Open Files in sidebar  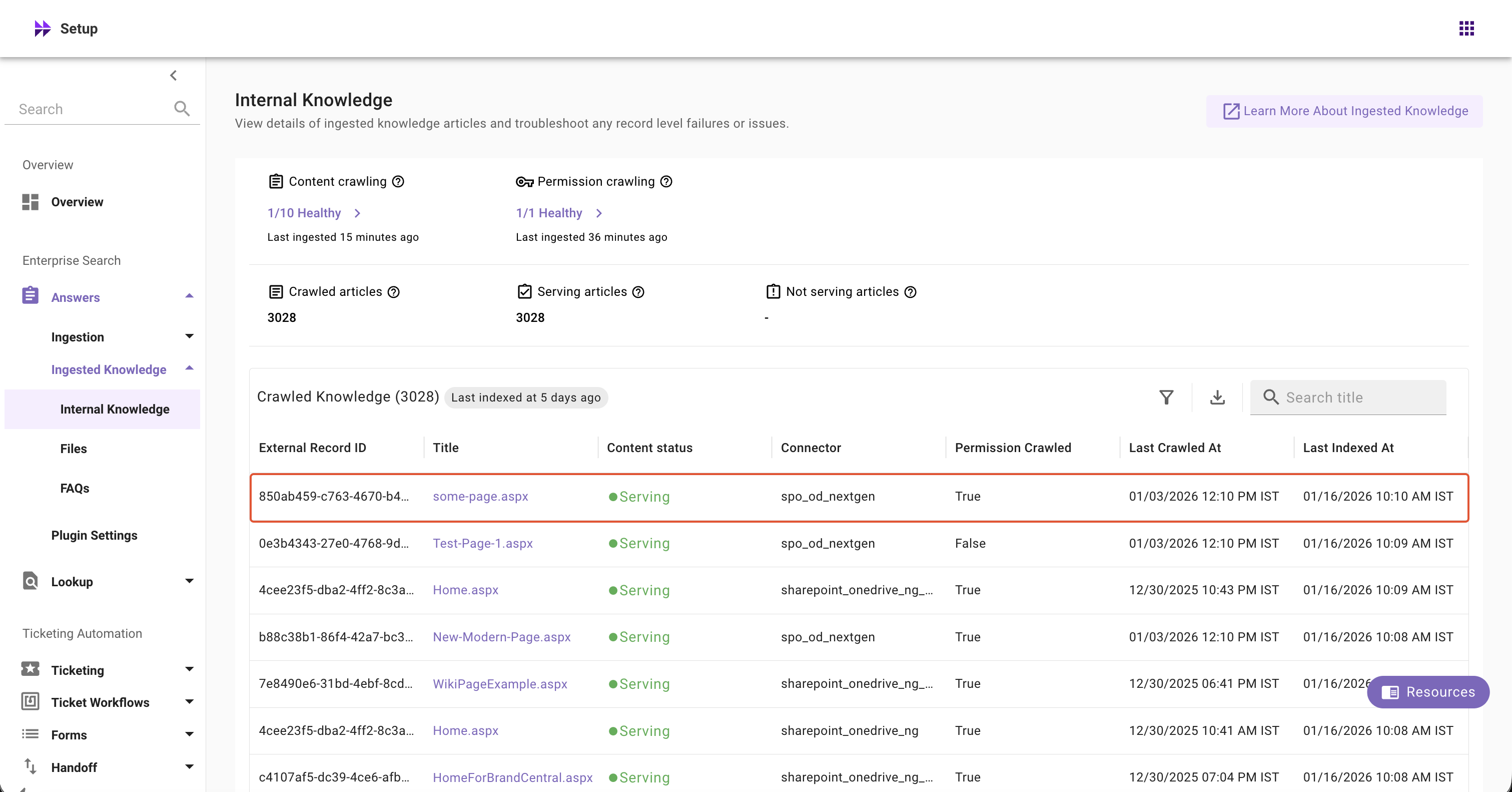point(74,449)
